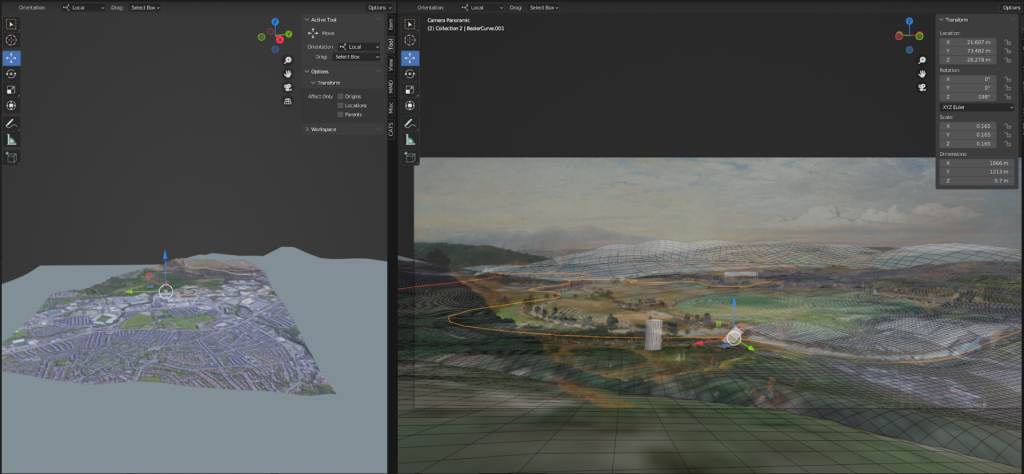Toggle lock for Scale X
The height and width of the screenshot is (474, 1024).
[x=1008, y=126]
